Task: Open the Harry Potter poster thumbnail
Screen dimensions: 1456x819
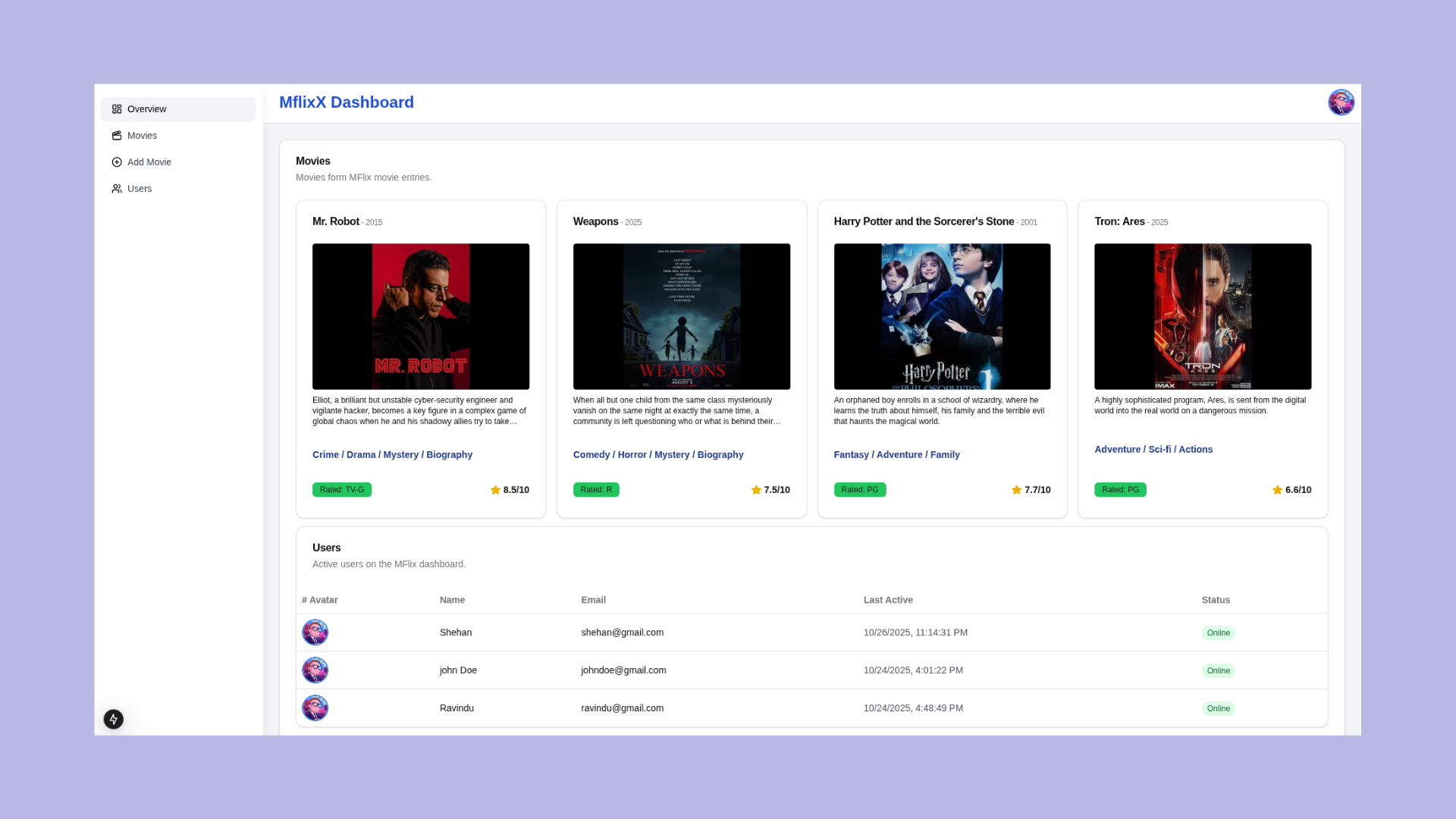Action: pos(942,316)
